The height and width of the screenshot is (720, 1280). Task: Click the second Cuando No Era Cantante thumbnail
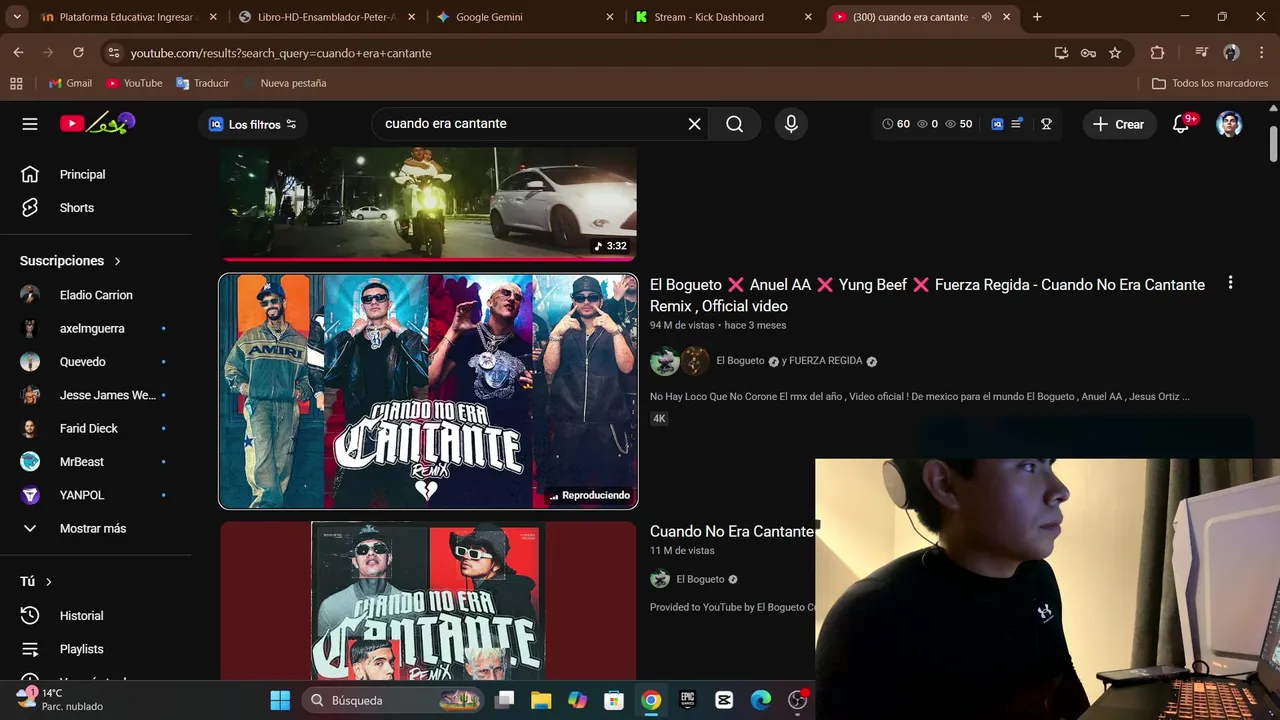click(x=428, y=600)
